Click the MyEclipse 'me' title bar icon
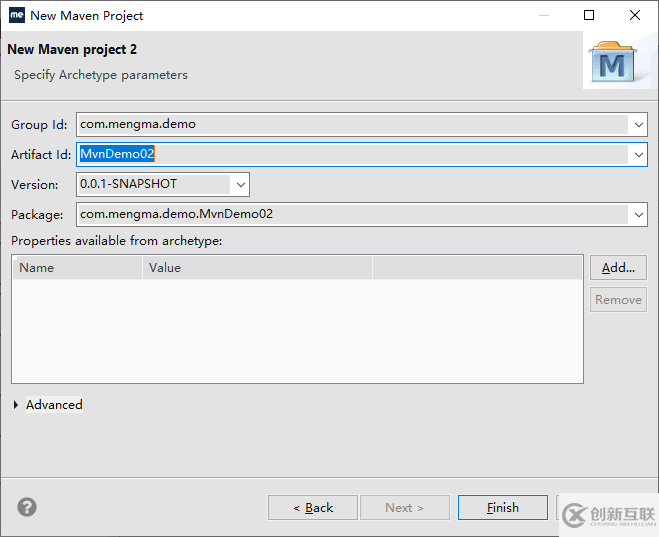The image size is (659, 537). point(16,15)
